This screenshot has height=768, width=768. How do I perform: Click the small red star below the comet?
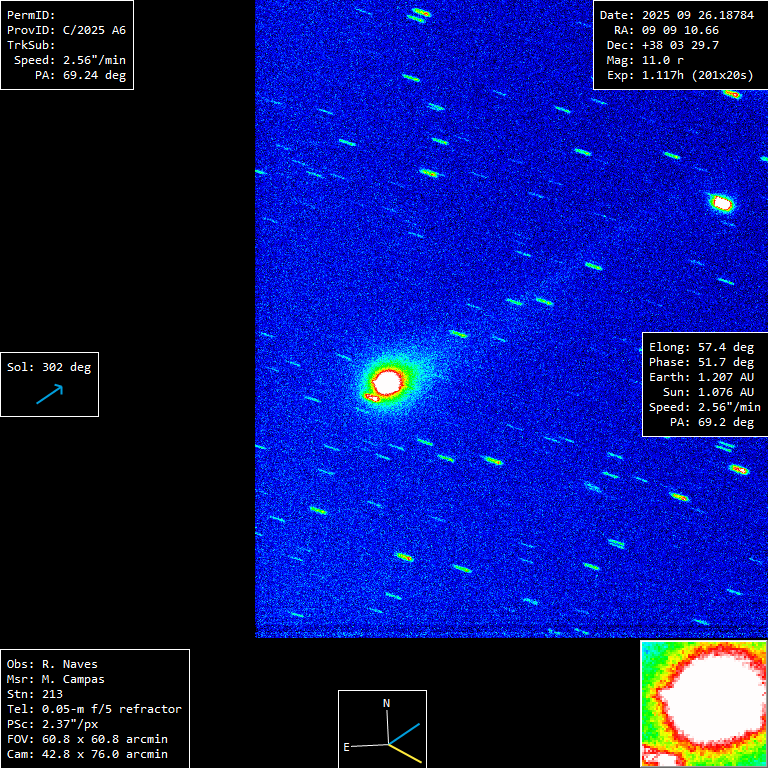click(373, 398)
